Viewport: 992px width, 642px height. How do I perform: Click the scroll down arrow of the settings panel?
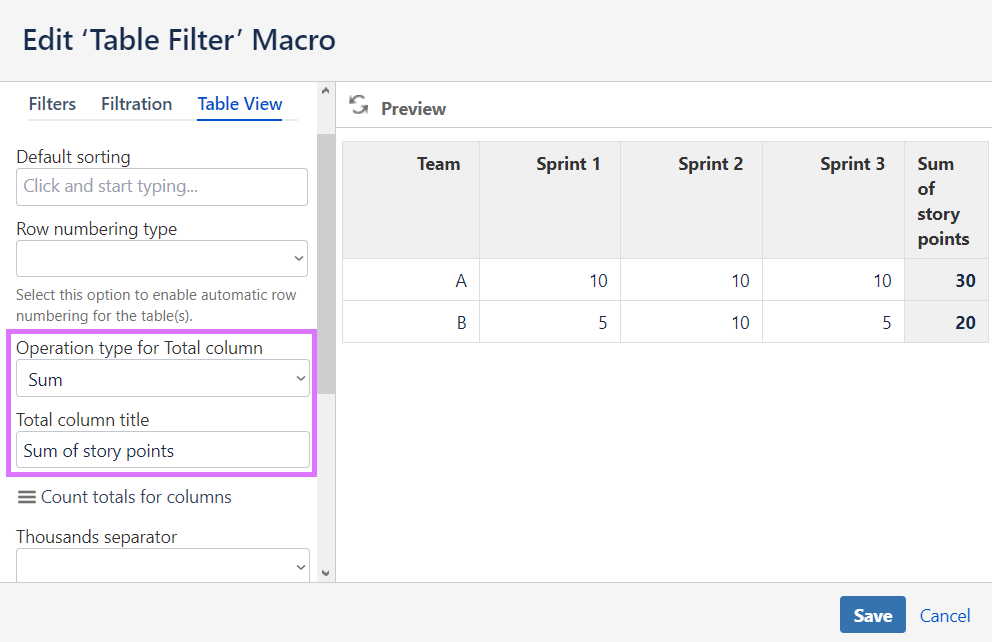[x=325, y=572]
